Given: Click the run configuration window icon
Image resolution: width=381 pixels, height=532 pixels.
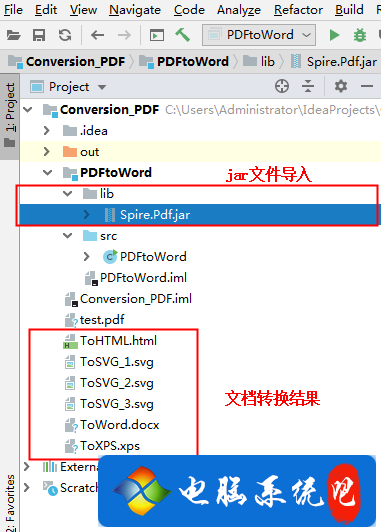Looking at the screenshot, I should pos(157,35).
